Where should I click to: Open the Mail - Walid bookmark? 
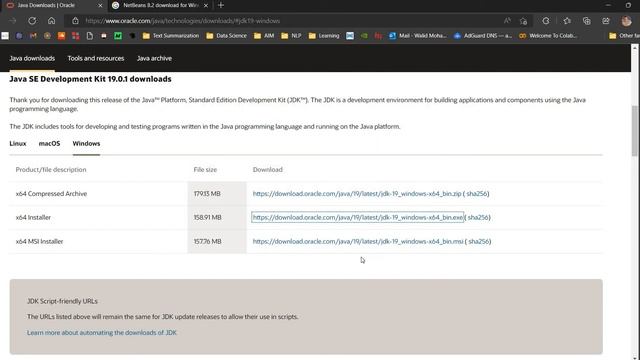click(x=418, y=36)
